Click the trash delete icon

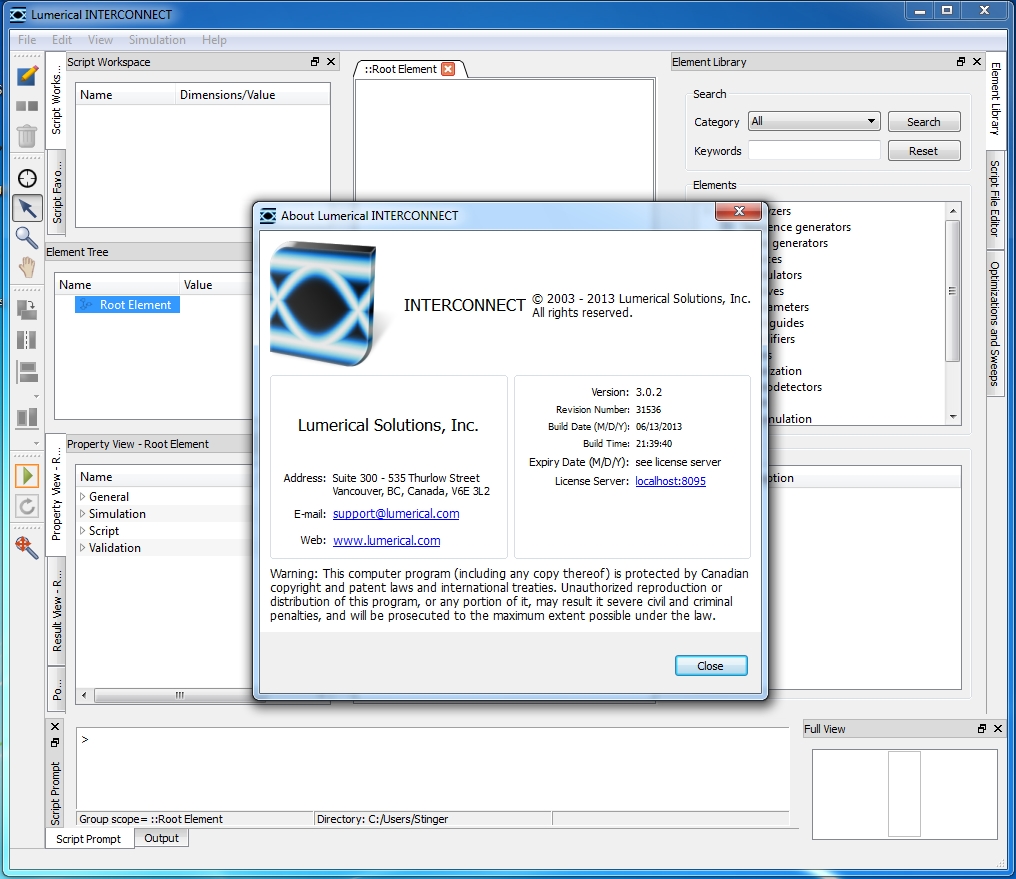coord(27,135)
